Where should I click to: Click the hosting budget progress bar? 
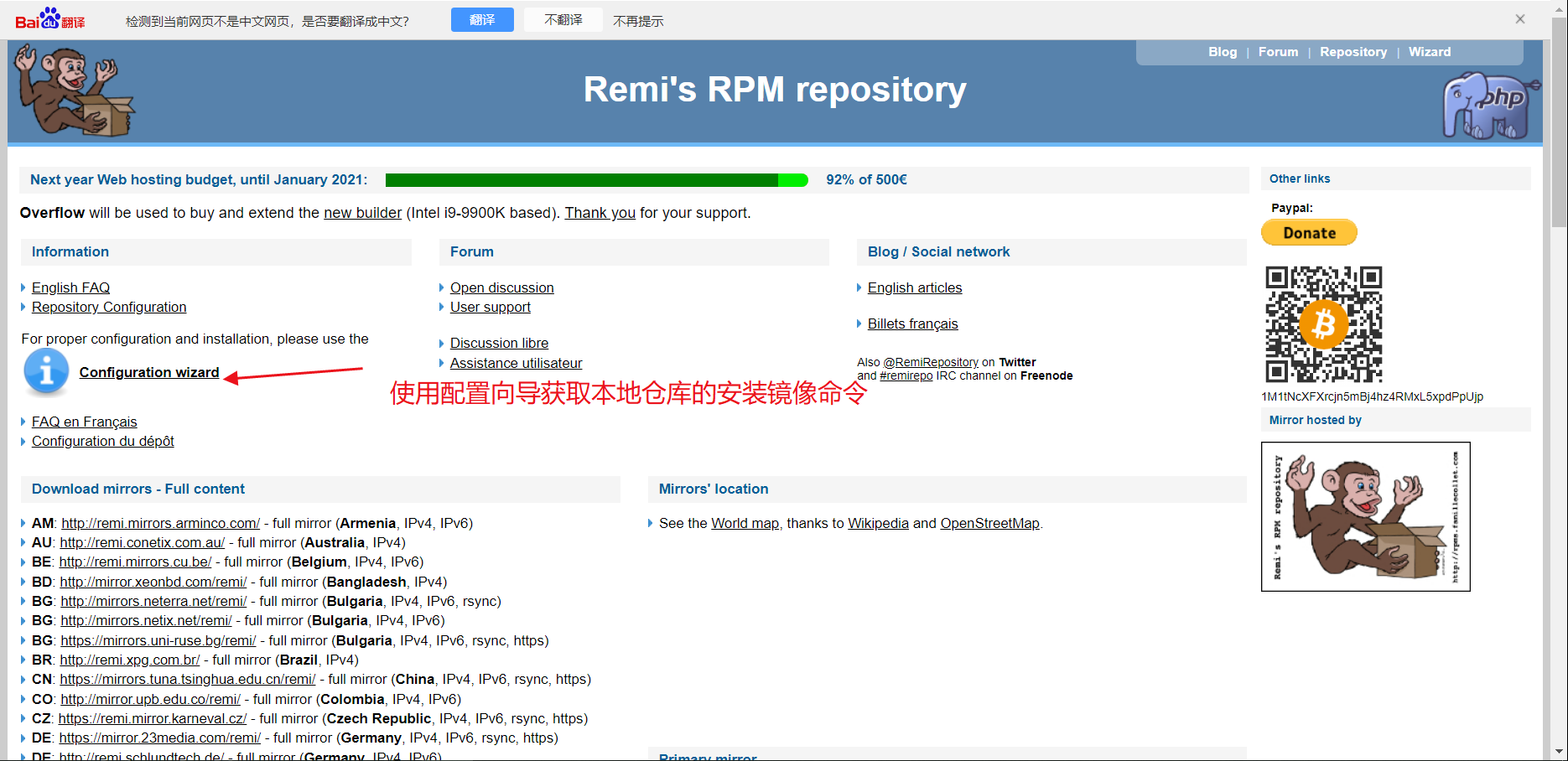[596, 180]
